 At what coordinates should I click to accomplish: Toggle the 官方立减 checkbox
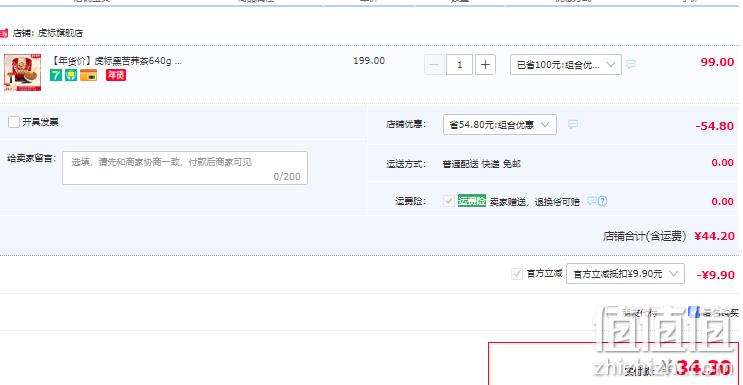point(516,274)
